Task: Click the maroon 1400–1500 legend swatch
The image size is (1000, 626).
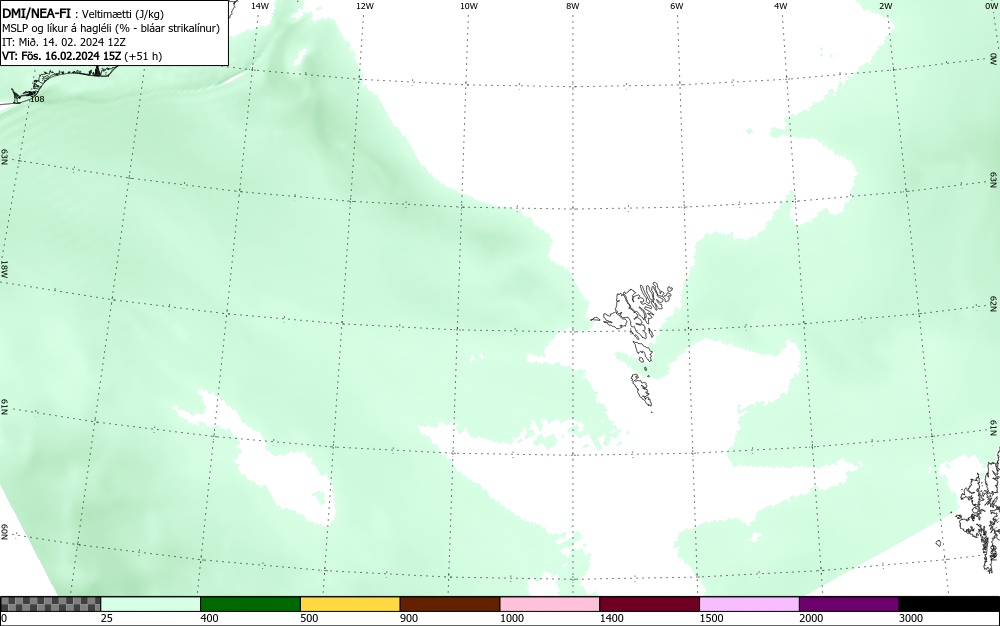Action: click(649, 604)
